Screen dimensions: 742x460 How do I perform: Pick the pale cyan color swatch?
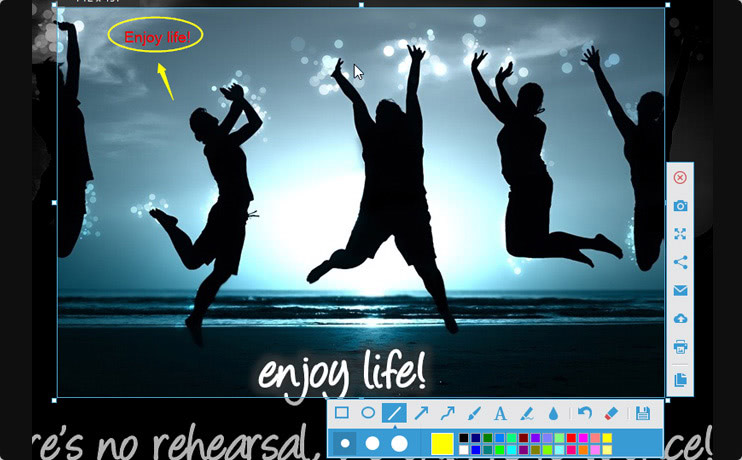point(559,450)
